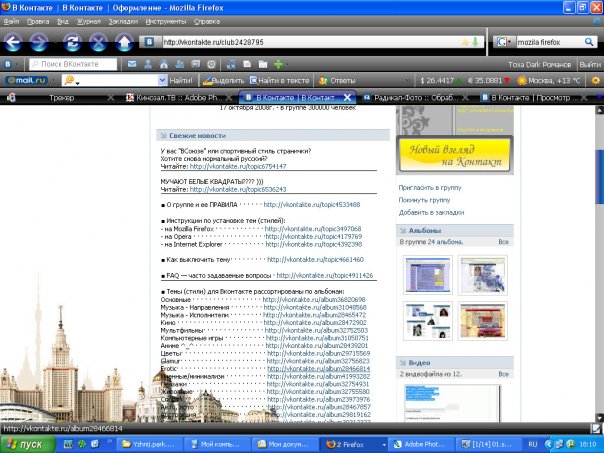
Task: Switch to Adobe Photoshop taskbar button
Action: (x=420, y=444)
